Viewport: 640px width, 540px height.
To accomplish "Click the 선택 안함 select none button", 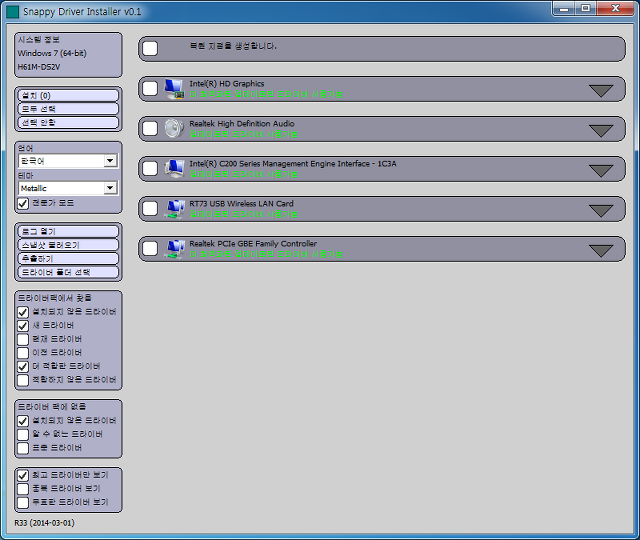I will tap(68, 122).
